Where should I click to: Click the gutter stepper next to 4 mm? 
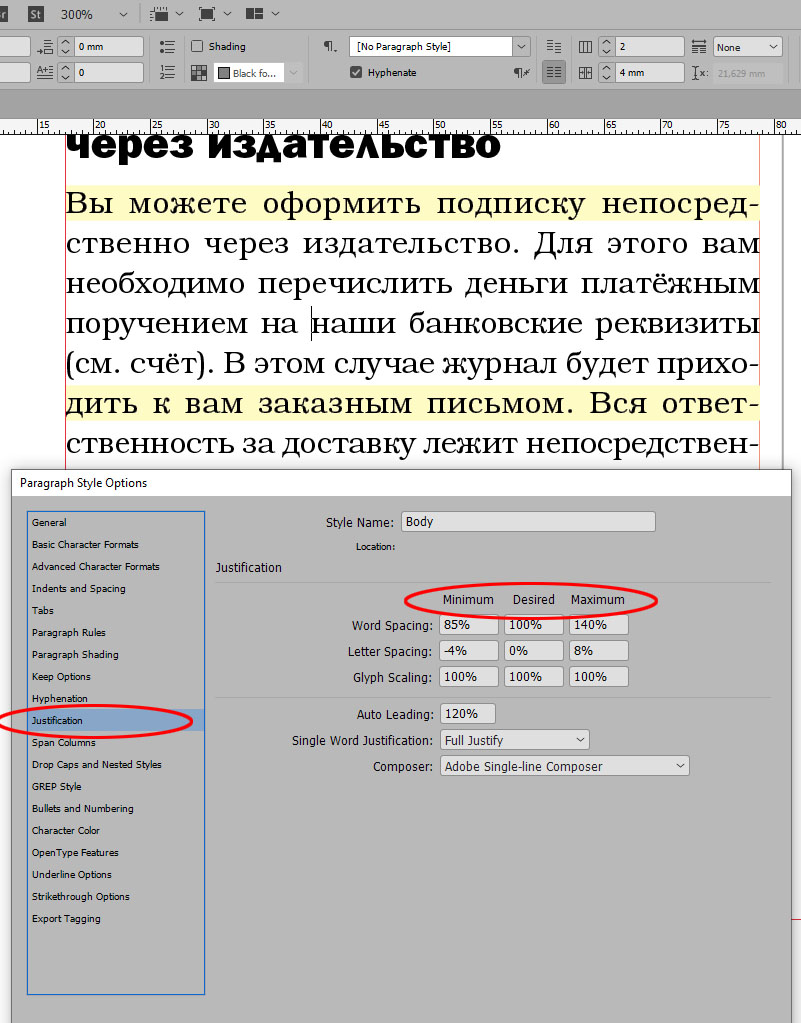point(607,73)
